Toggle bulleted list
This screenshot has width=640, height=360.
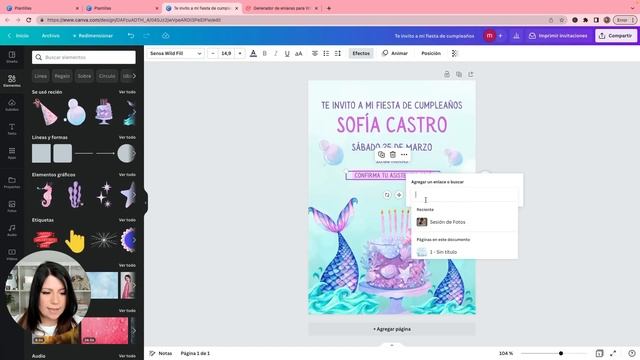tap(326, 53)
